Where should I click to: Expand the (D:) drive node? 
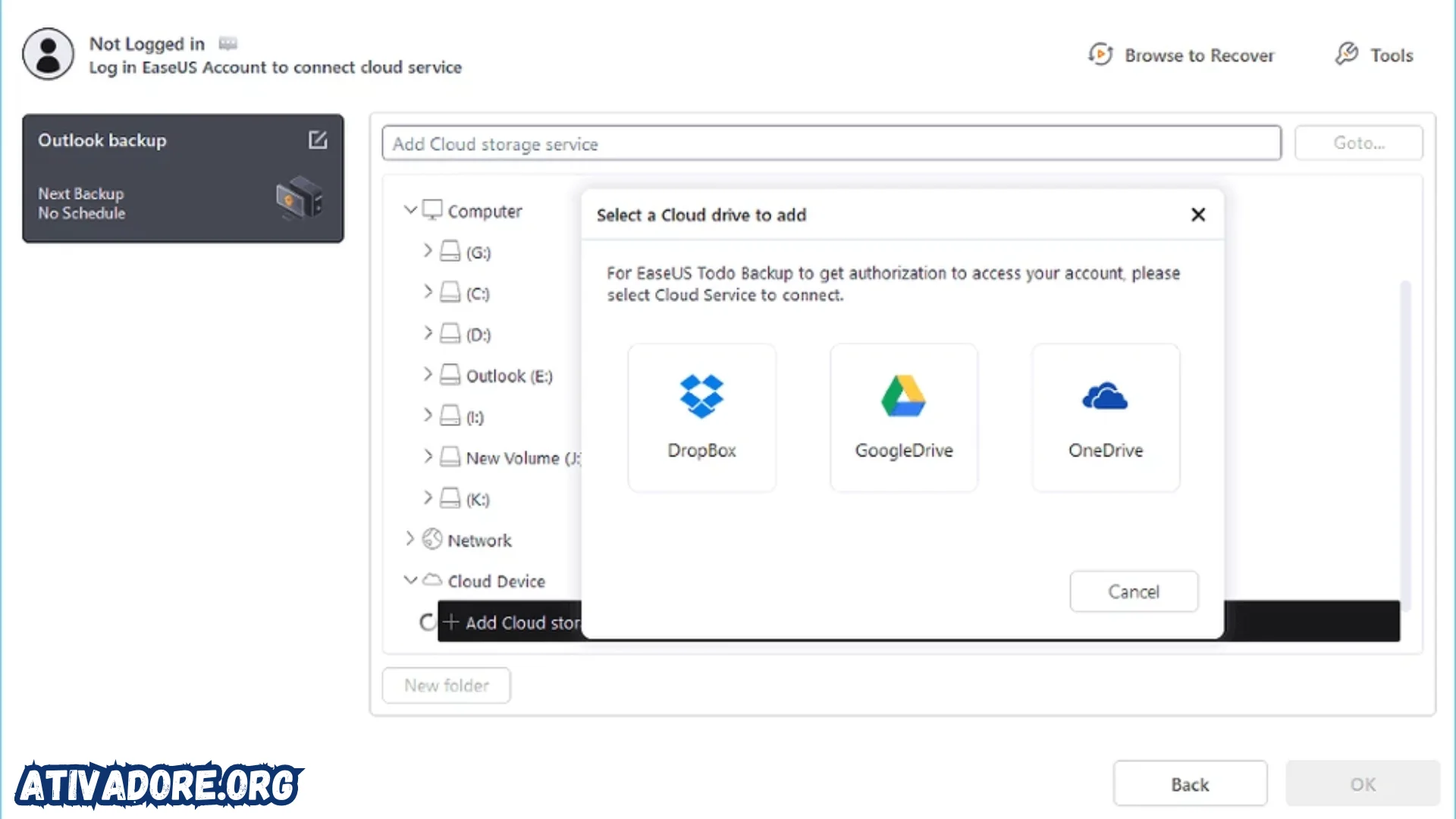tap(428, 332)
